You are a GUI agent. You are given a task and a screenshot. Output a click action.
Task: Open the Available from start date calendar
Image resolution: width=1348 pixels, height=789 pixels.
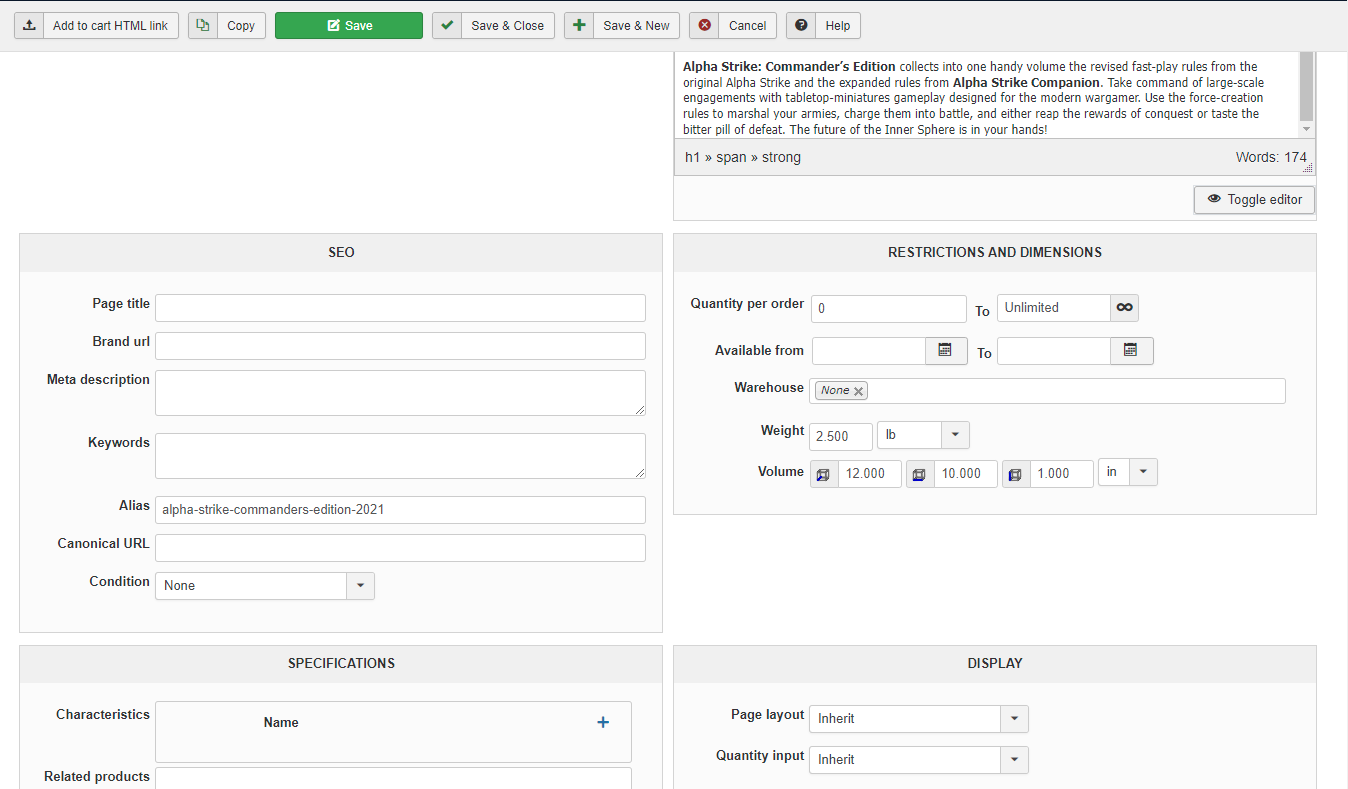coord(945,351)
